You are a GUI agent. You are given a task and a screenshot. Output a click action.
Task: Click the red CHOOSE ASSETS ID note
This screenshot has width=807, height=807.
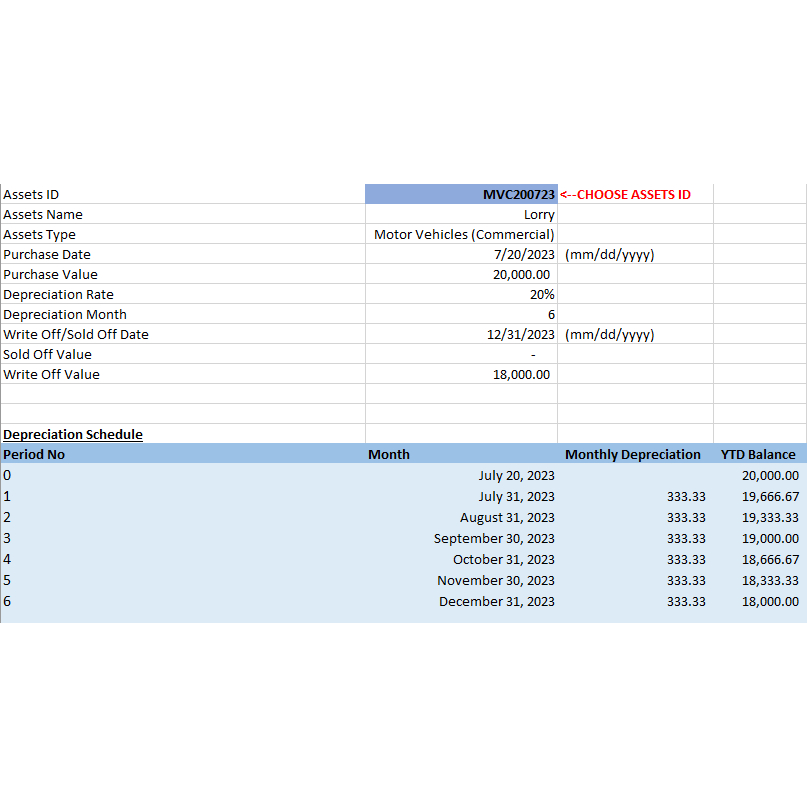click(625, 194)
